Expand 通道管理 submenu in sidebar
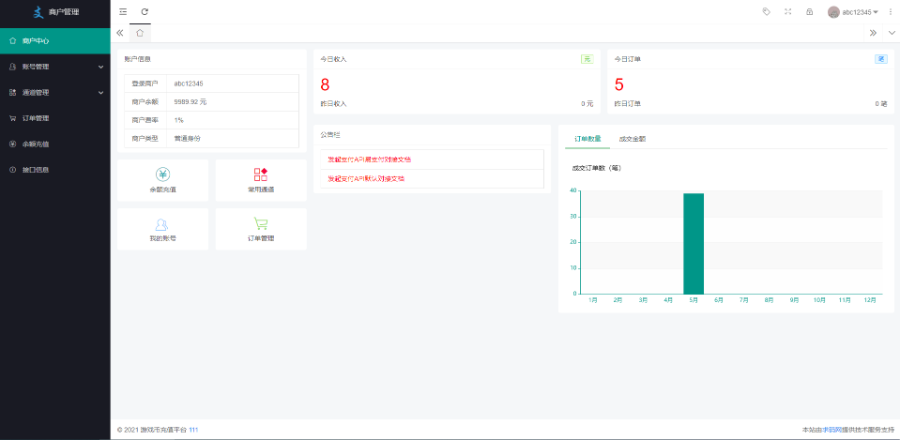Image resolution: width=900 pixels, height=440 pixels. (55, 93)
